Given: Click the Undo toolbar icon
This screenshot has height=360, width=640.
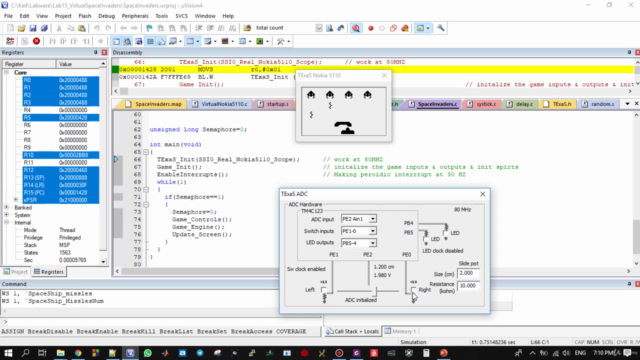Looking at the screenshot, I should coord(97,28).
